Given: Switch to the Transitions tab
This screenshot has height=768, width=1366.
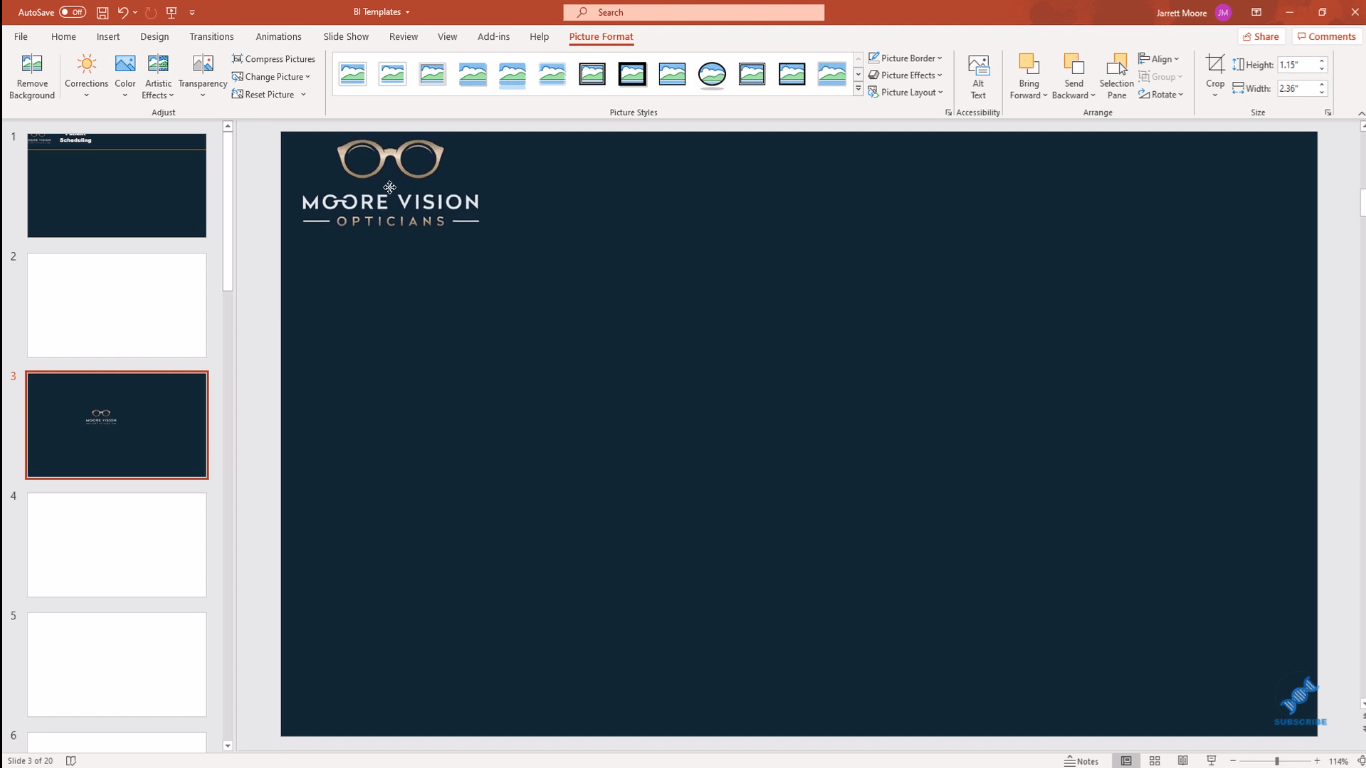Looking at the screenshot, I should click(212, 37).
